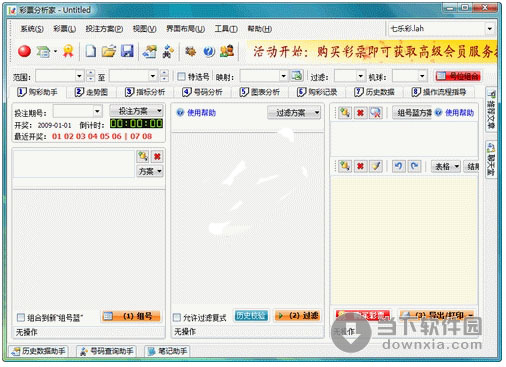506x367 pixels.
Task: Expand the 七乐彩.lah file dropdown
Action: (x=489, y=29)
